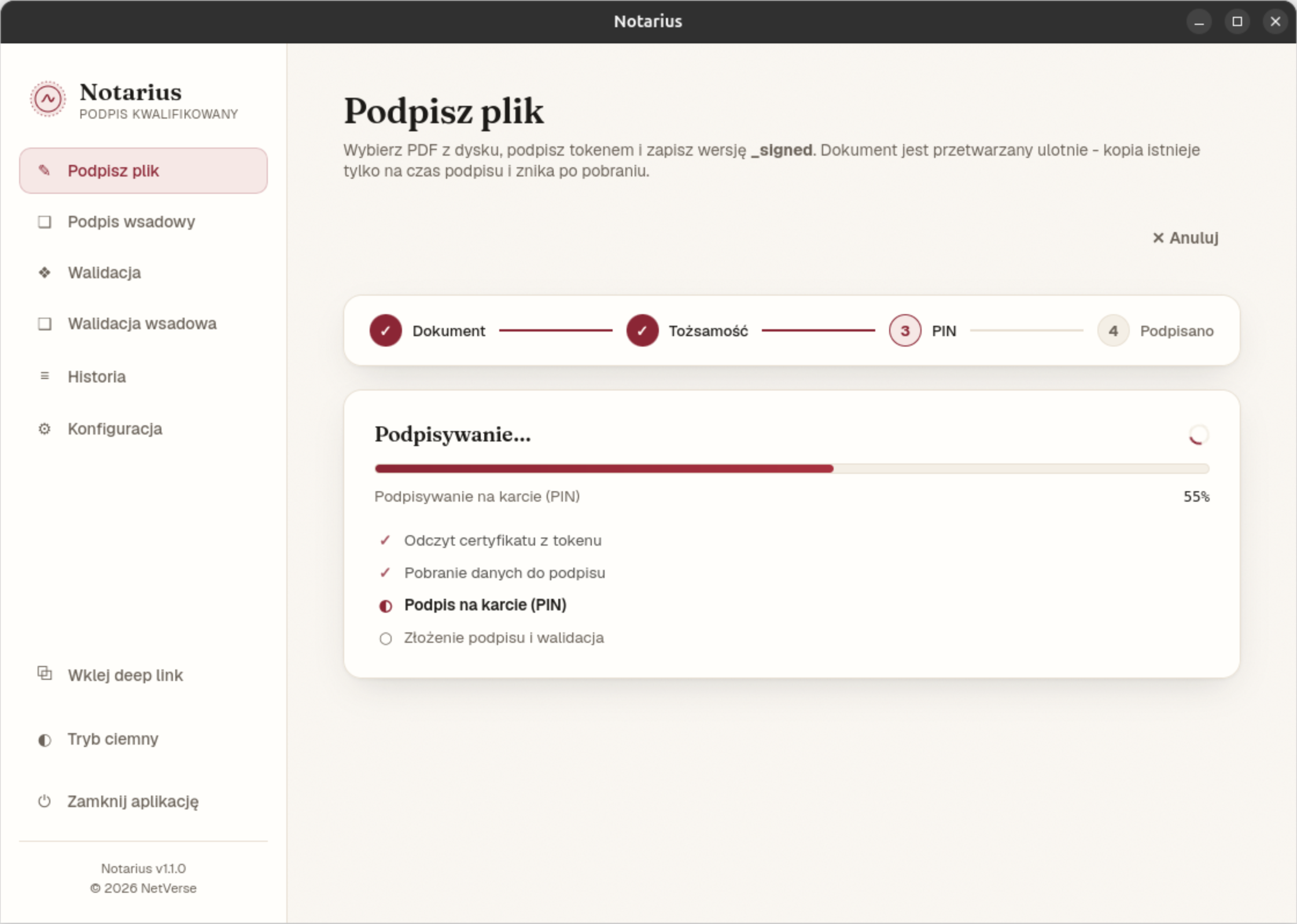
Task: Toggle Tryb ciemny dark mode
Action: tap(143, 739)
